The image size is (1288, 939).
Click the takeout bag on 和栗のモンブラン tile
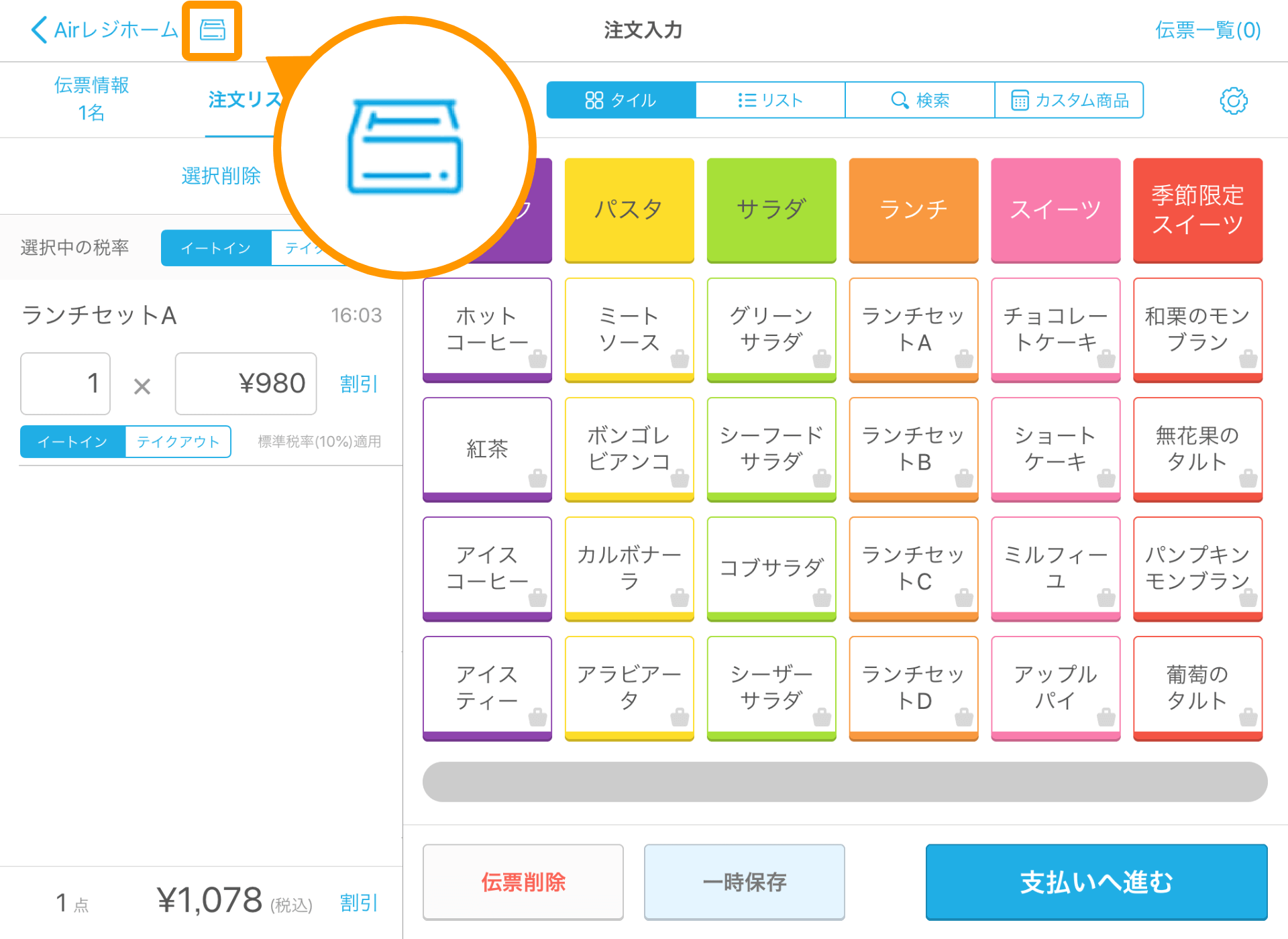1248,359
